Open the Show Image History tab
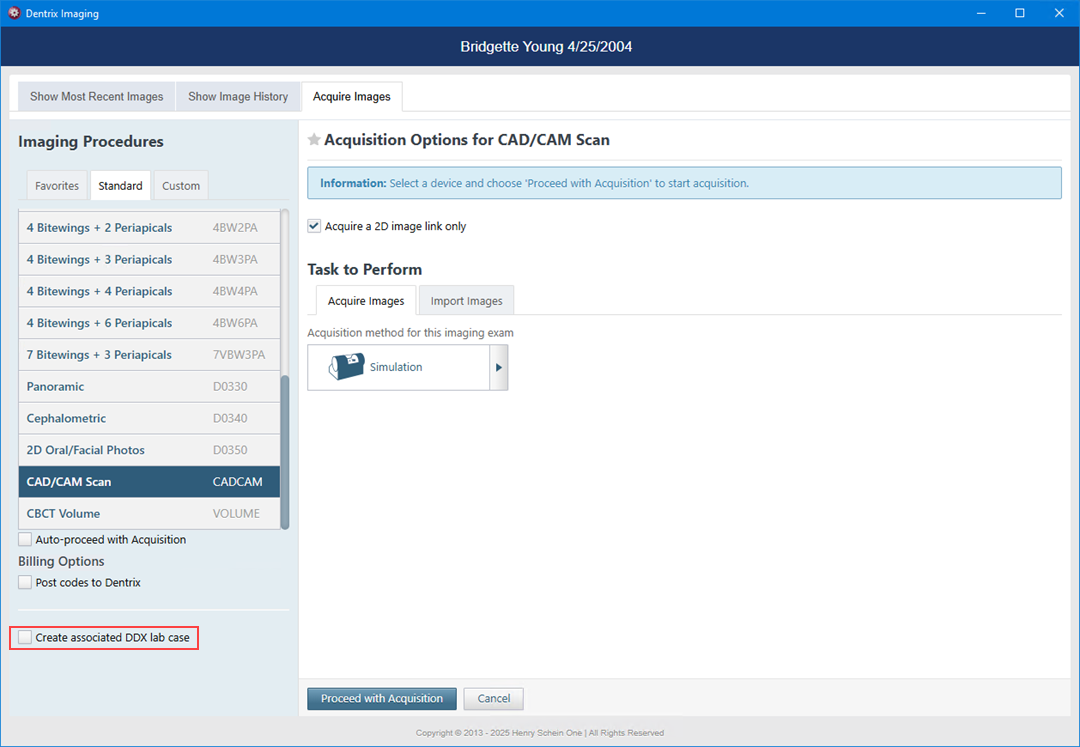 [238, 96]
